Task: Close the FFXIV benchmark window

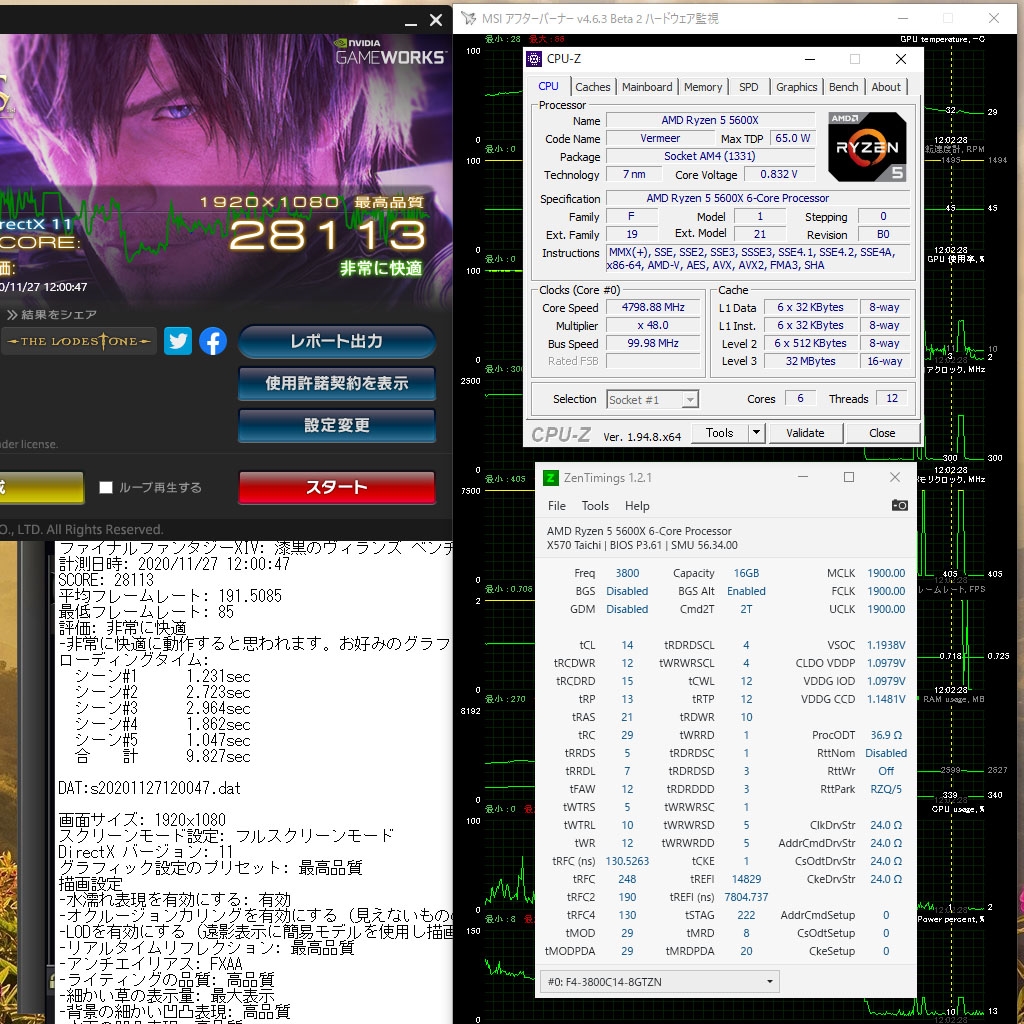Action: [436, 21]
